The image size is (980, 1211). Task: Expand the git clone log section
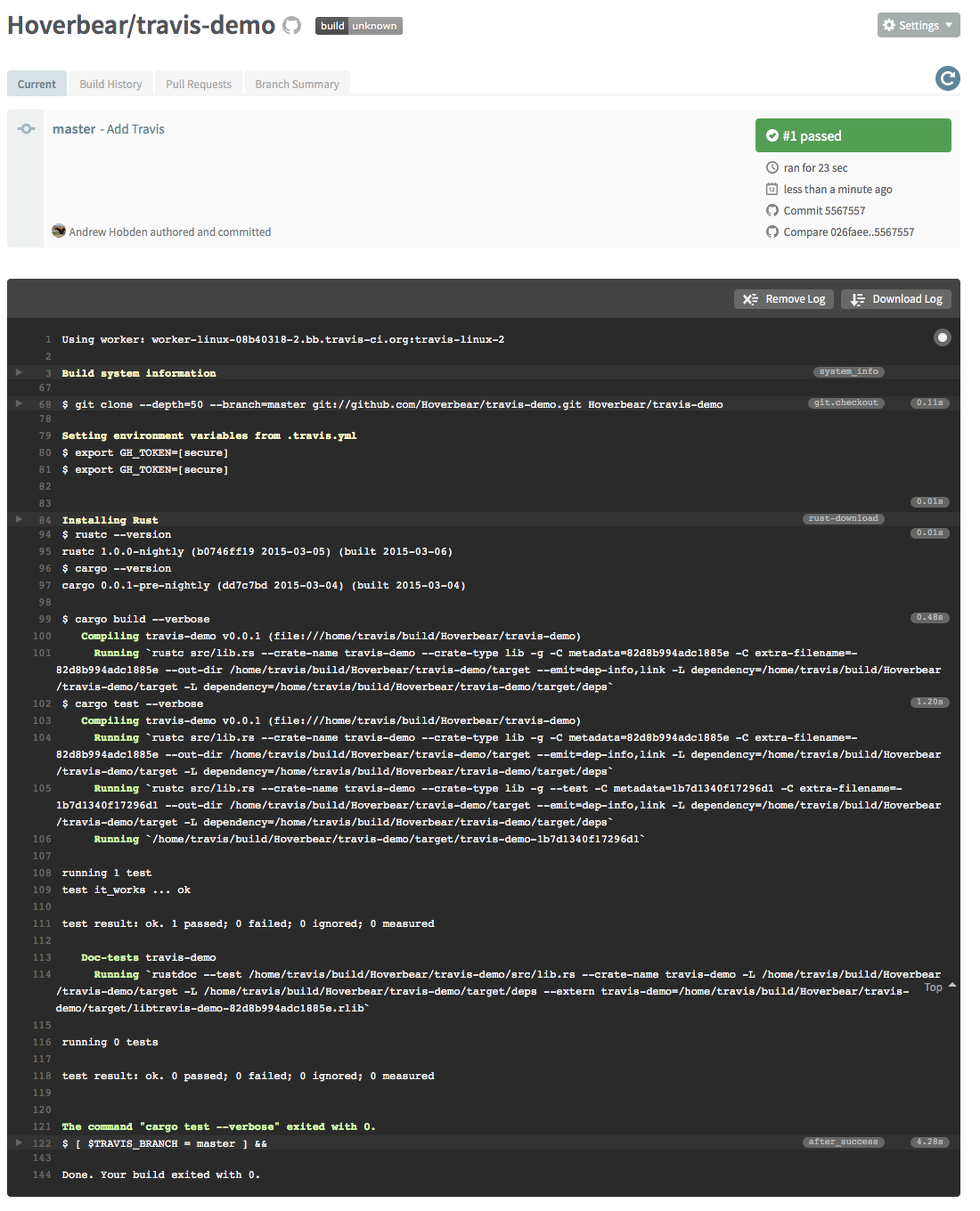[18, 403]
